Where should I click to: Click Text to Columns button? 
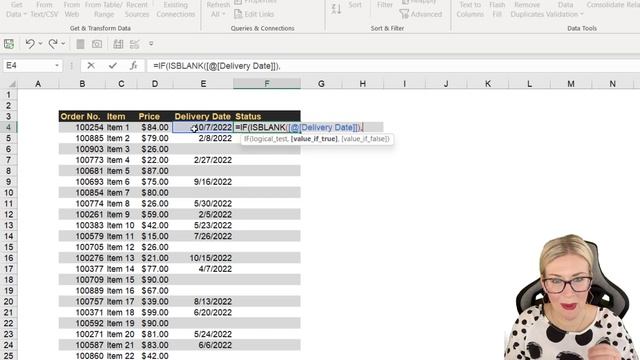470,10
